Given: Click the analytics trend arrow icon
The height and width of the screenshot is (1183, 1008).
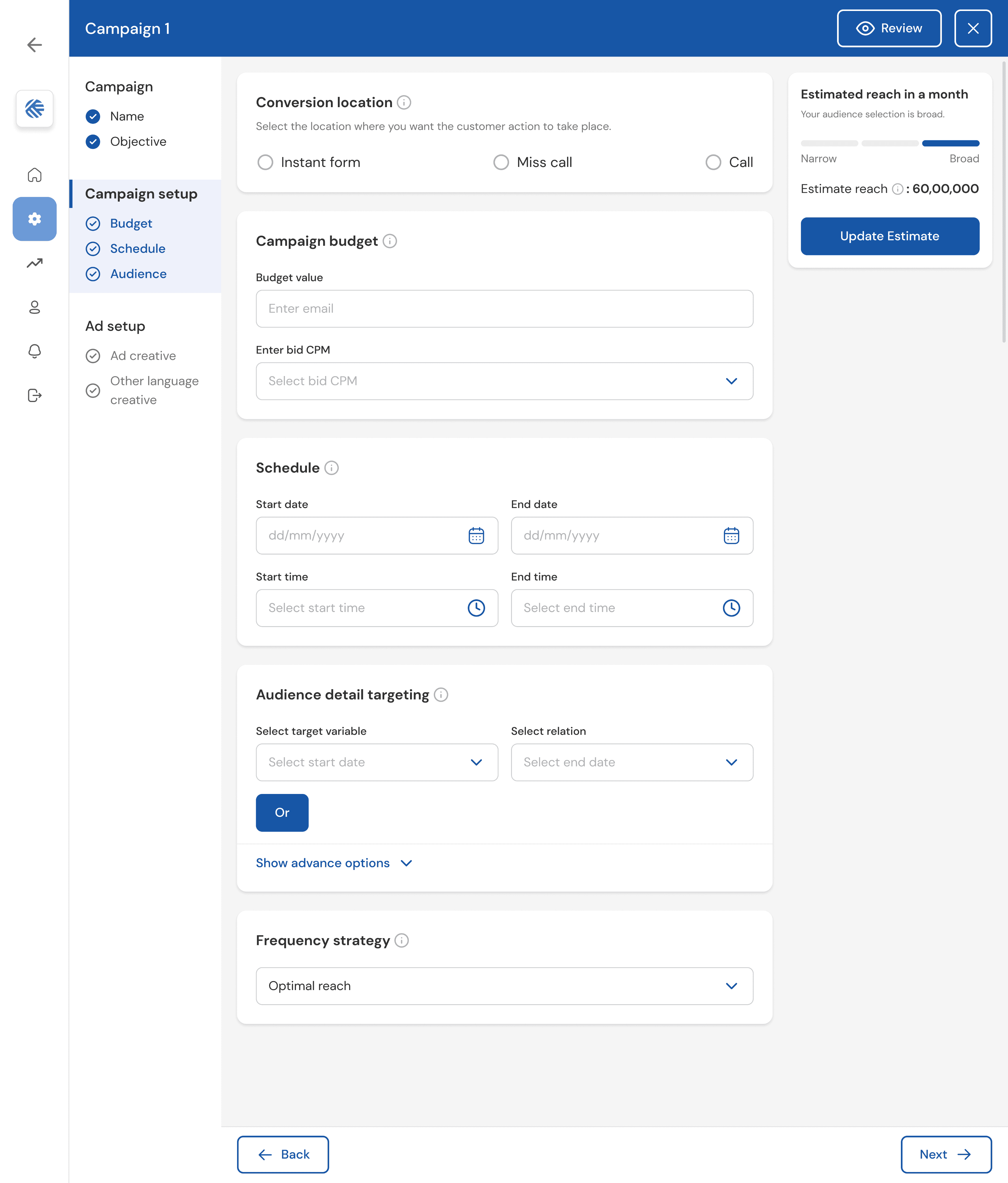Looking at the screenshot, I should pyautogui.click(x=35, y=263).
